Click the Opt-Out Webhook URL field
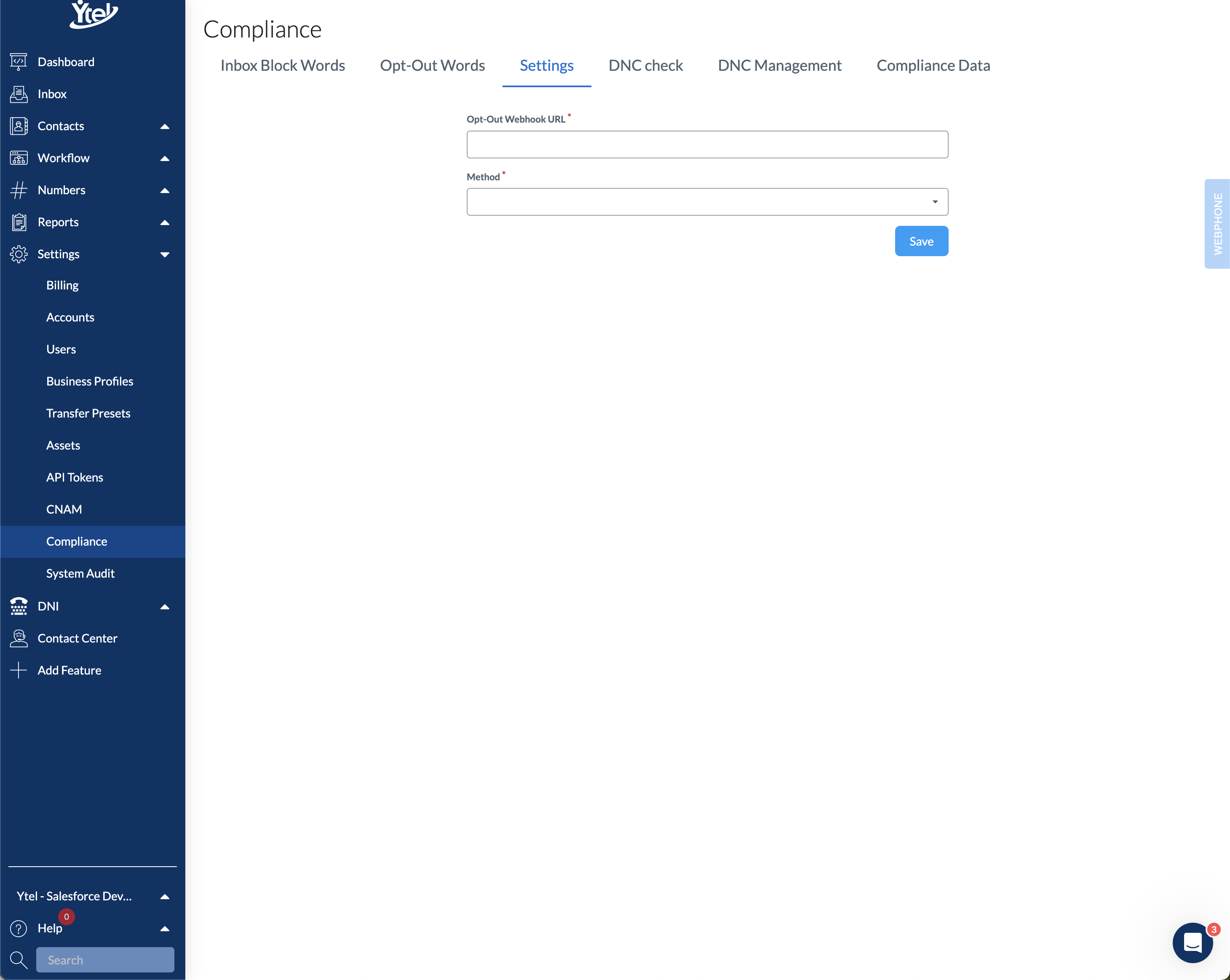The height and width of the screenshot is (980, 1230). click(707, 145)
